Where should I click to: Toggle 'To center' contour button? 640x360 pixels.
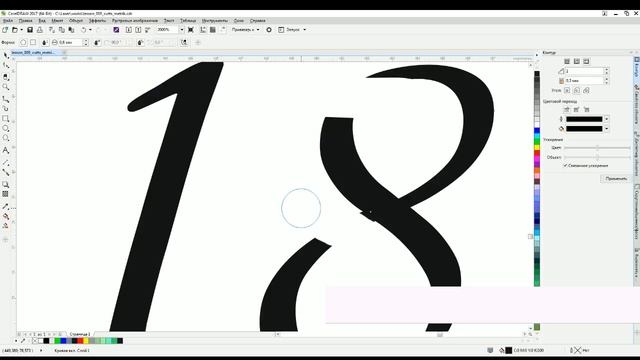(567, 61)
